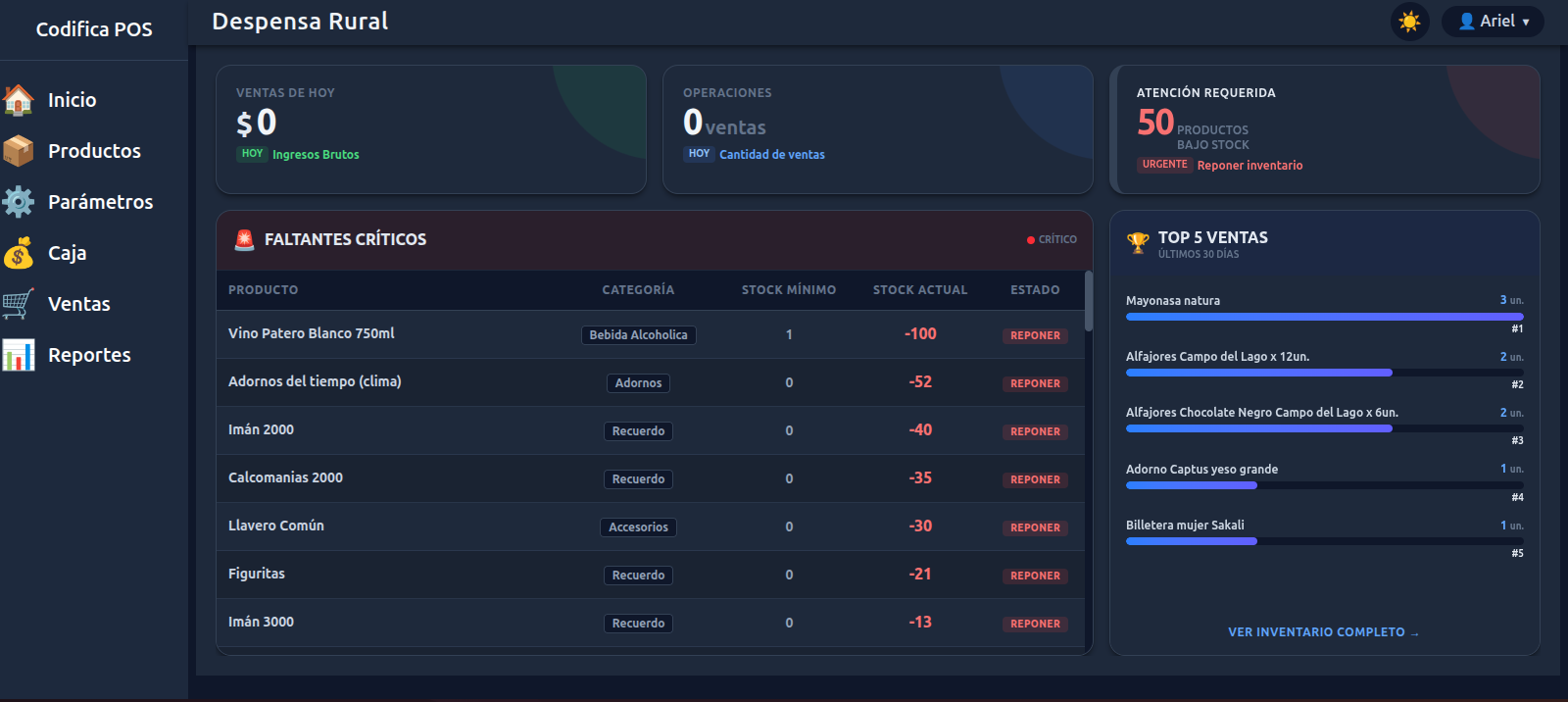Screen dimensions: 1568x702
Task: Click the Llavero Común product name
Action: point(276,526)
